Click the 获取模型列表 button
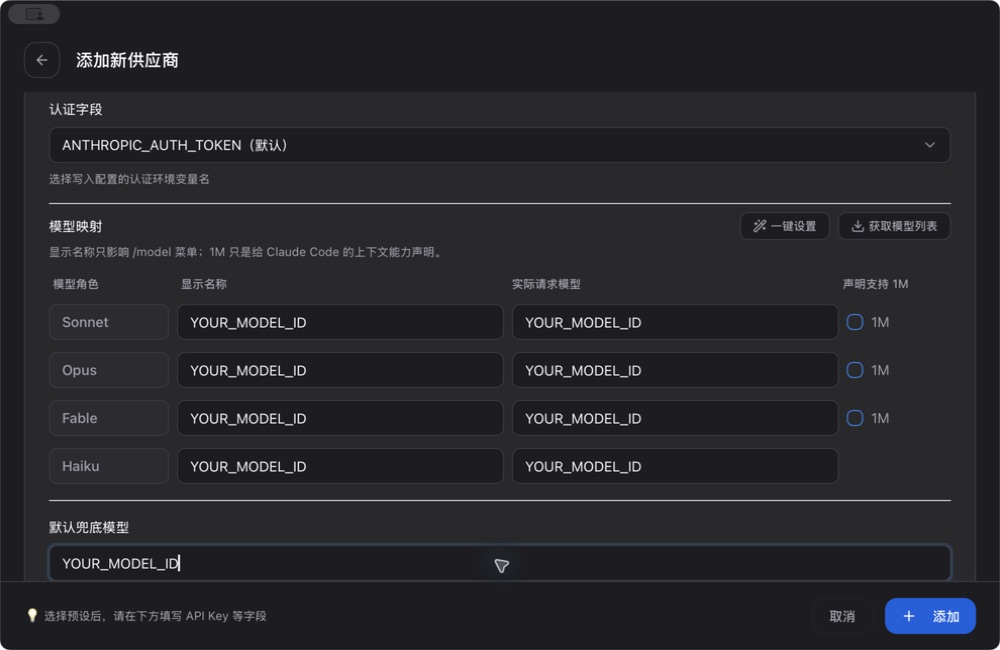 894,226
